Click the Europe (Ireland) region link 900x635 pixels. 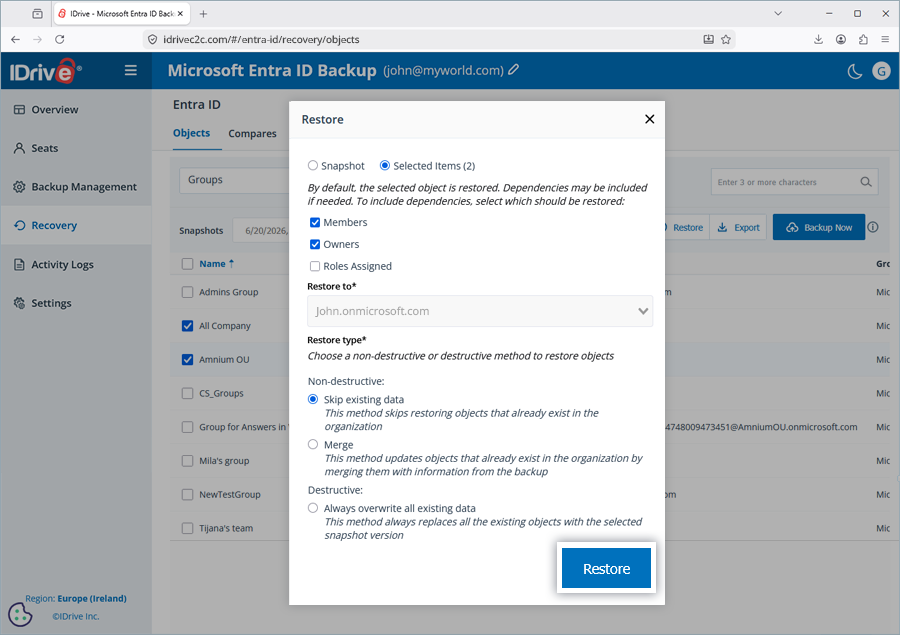[x=92, y=598]
